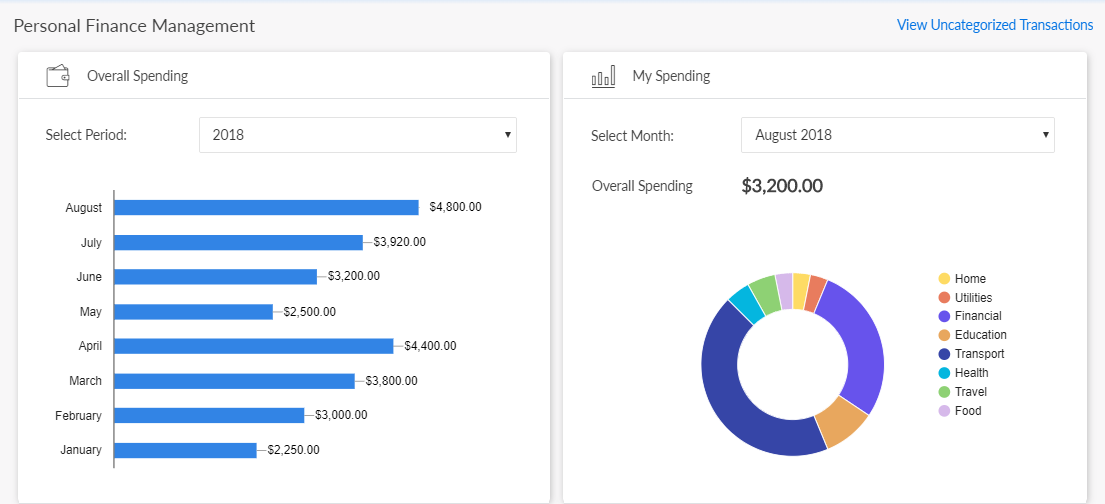This screenshot has height=504, width=1105.
Task: Open View Uncategorized Transactions link
Action: pyautogui.click(x=994, y=25)
